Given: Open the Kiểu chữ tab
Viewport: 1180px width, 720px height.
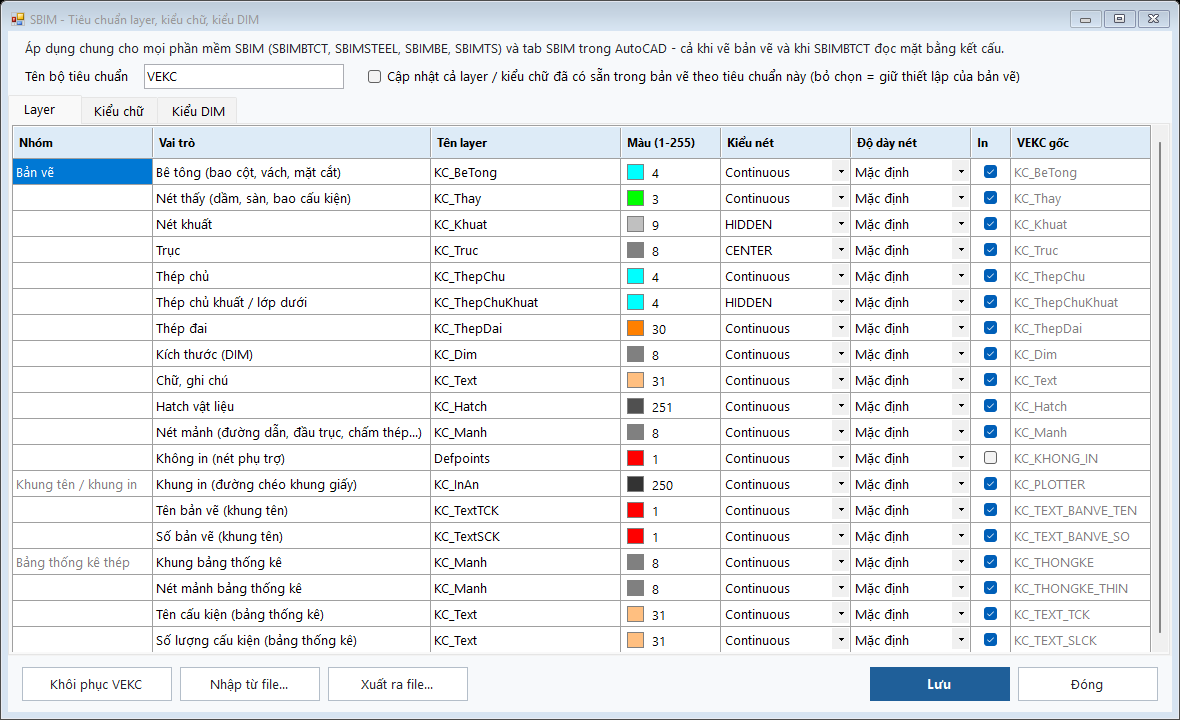Looking at the screenshot, I should 119,111.
